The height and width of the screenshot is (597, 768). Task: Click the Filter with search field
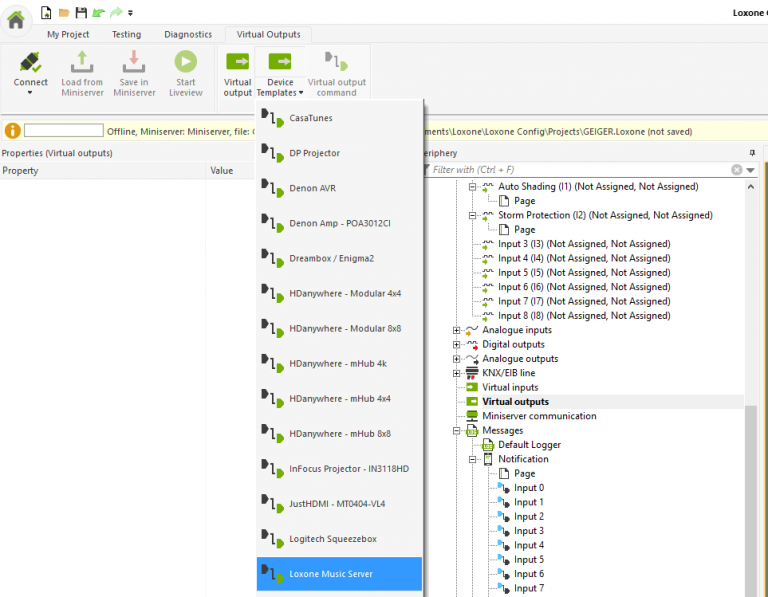580,170
